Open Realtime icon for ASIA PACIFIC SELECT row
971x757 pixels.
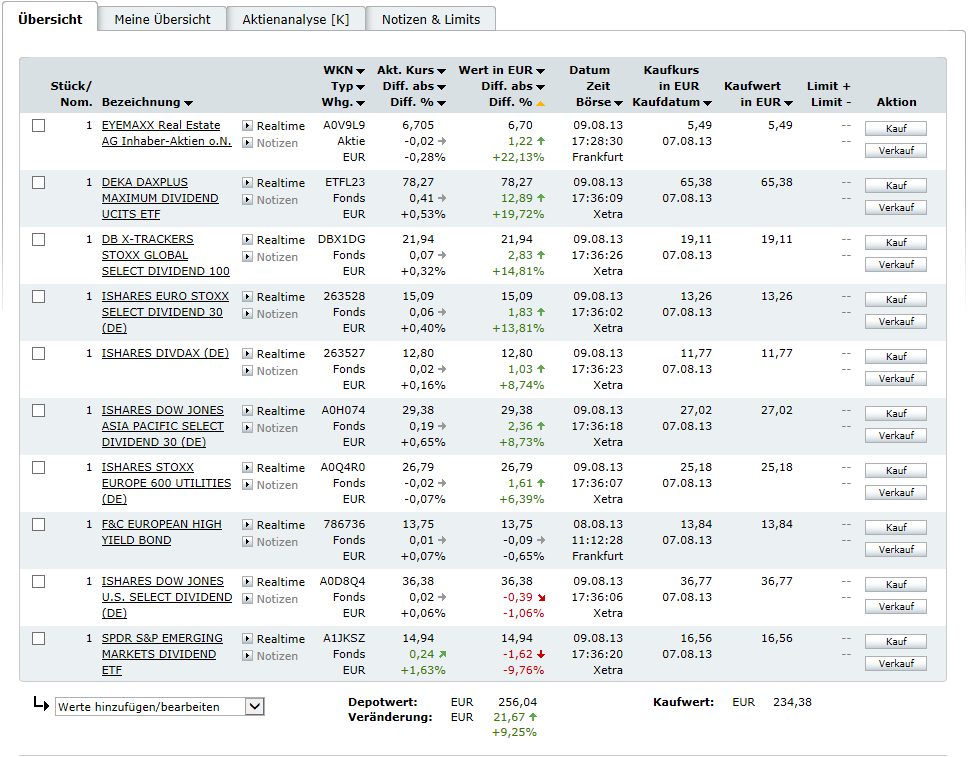tap(247, 411)
